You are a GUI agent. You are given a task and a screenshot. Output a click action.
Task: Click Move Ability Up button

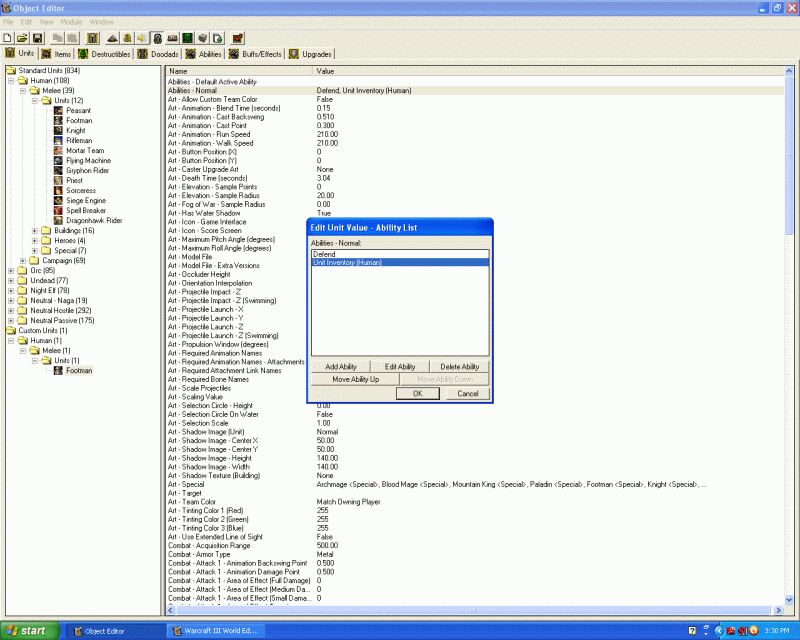click(355, 379)
